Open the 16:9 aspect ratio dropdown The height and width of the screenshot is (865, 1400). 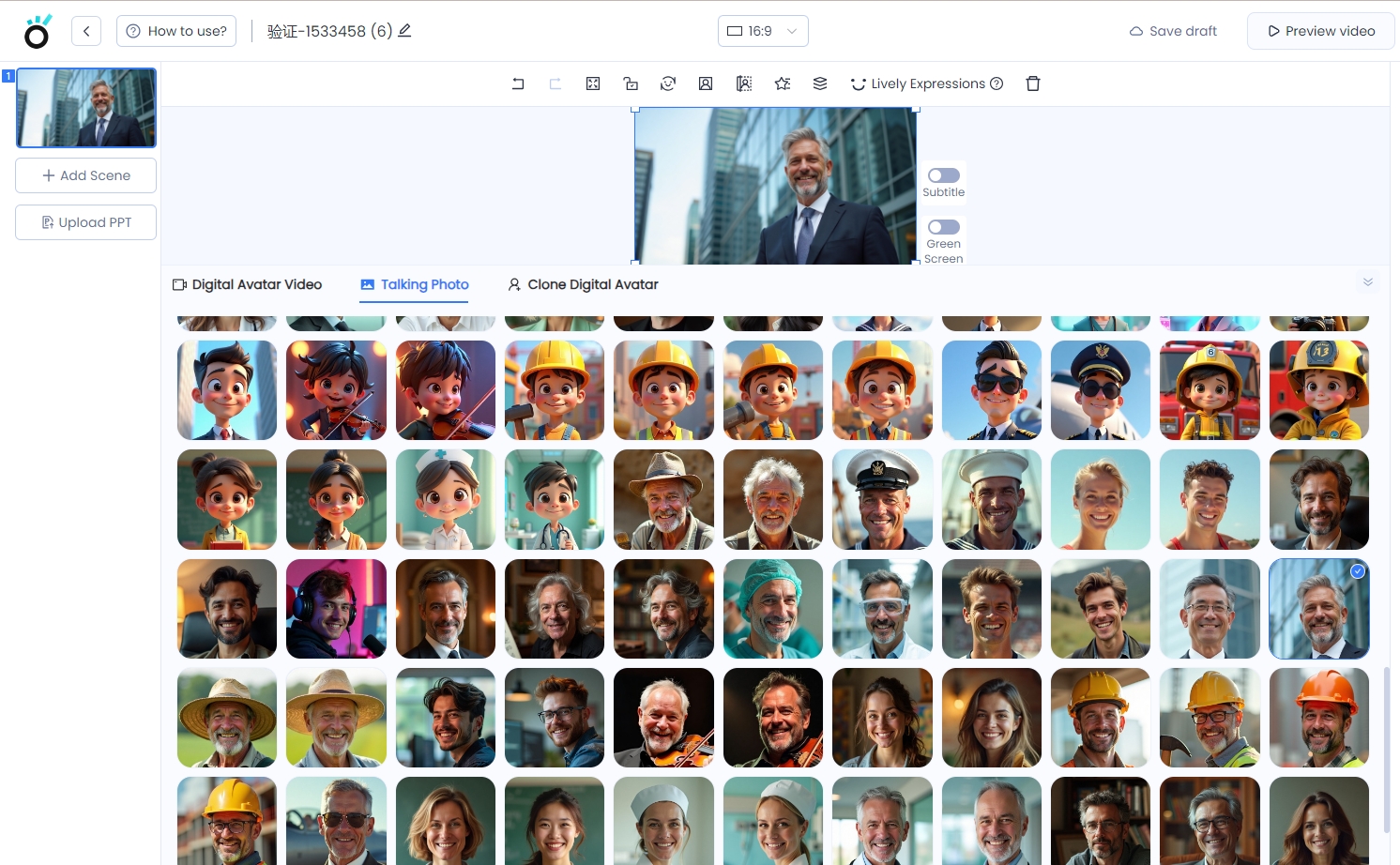pyautogui.click(x=762, y=31)
